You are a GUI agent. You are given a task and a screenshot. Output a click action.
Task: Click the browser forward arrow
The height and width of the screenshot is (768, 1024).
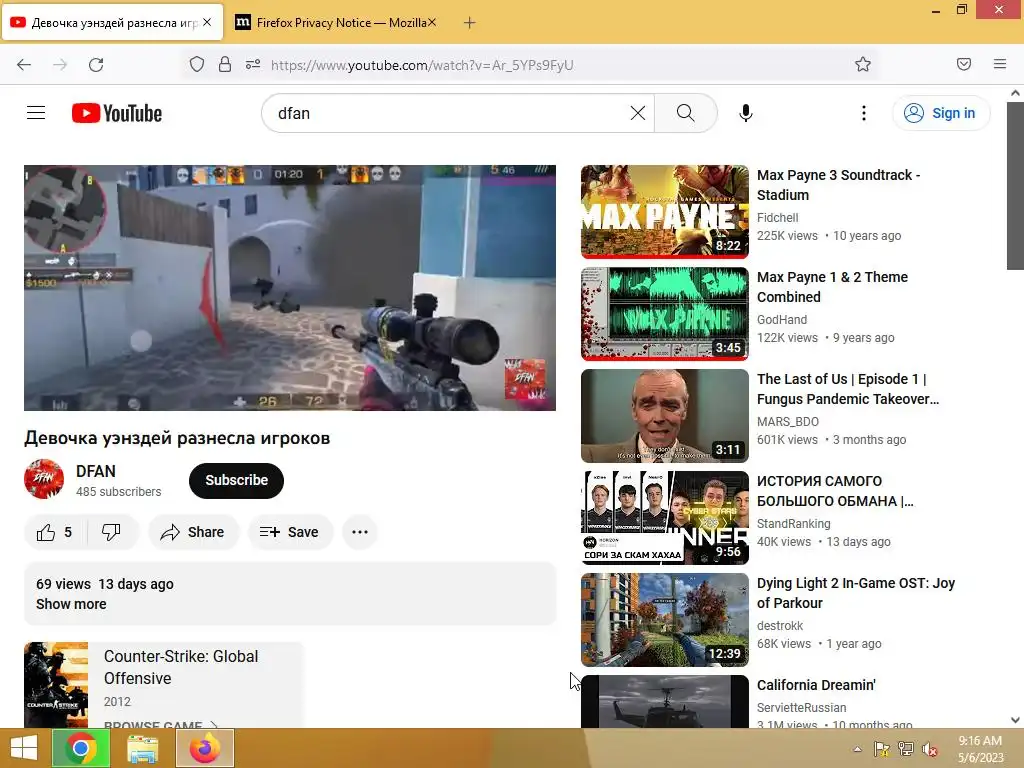point(60,65)
